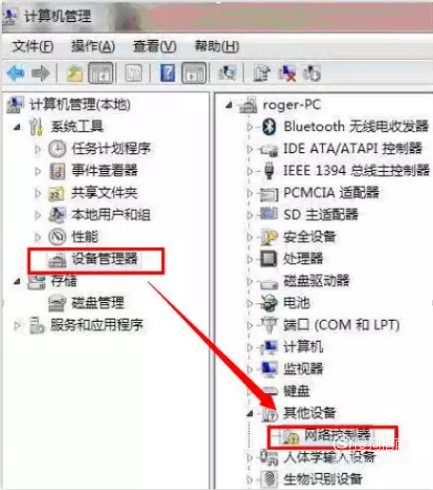The image size is (433, 490).
Task: Click the Back arrow toolbar icon
Action: point(15,73)
